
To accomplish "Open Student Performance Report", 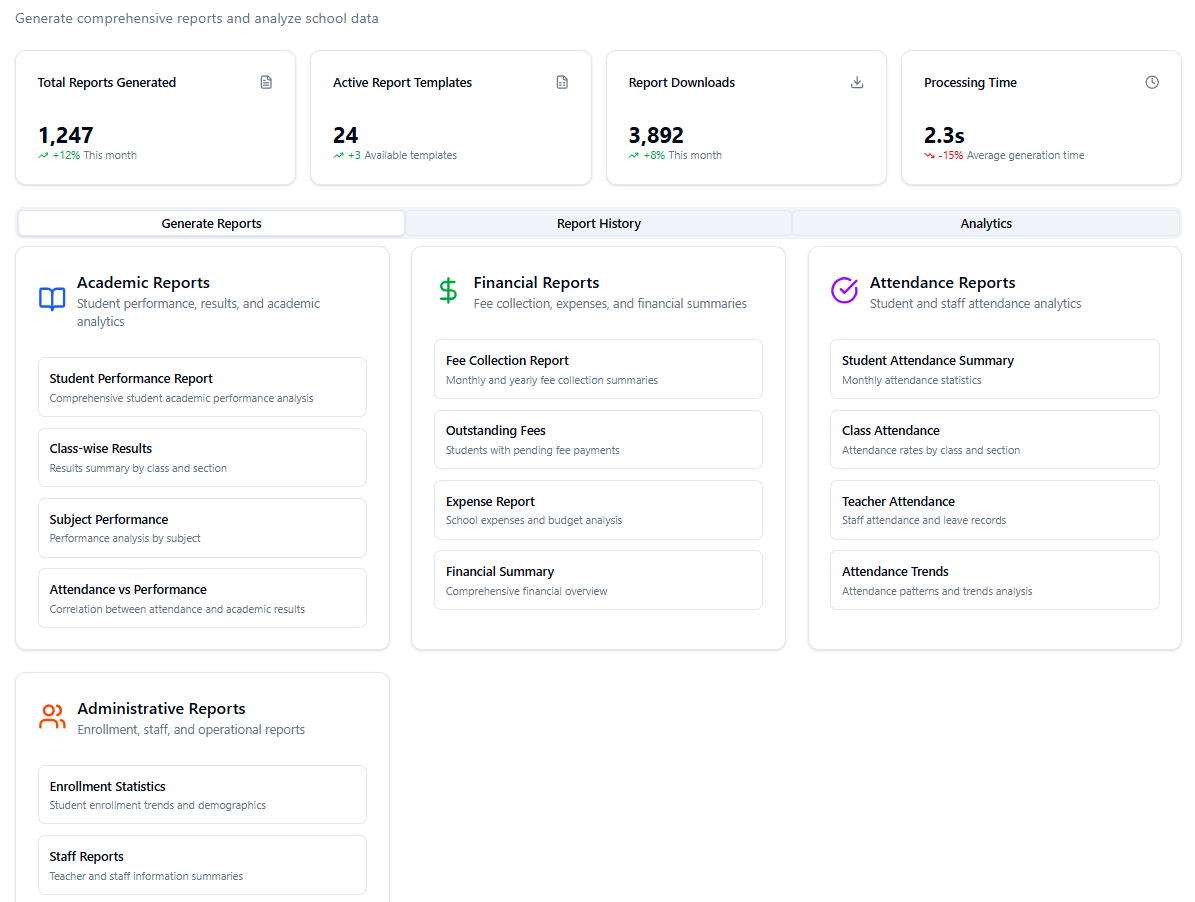I will click(202, 387).
